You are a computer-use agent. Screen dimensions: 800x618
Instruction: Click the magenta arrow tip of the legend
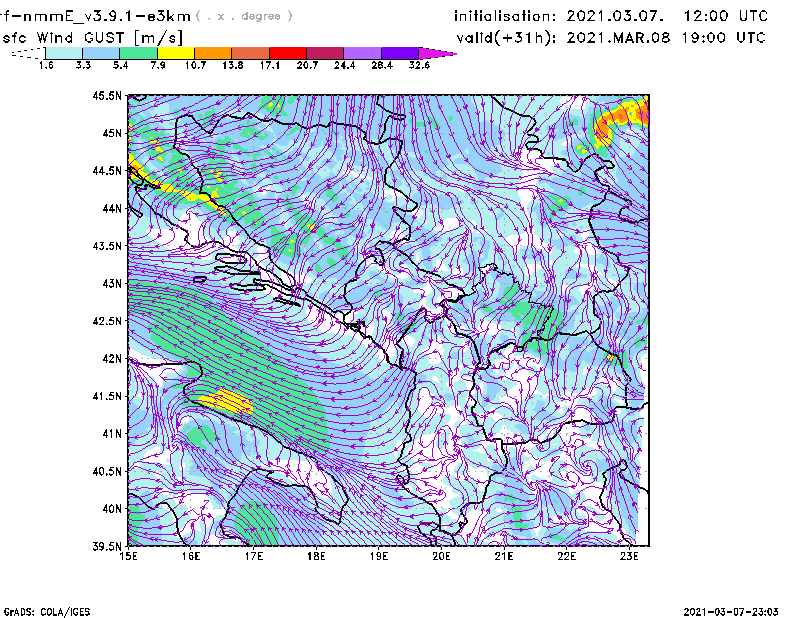pos(437,53)
